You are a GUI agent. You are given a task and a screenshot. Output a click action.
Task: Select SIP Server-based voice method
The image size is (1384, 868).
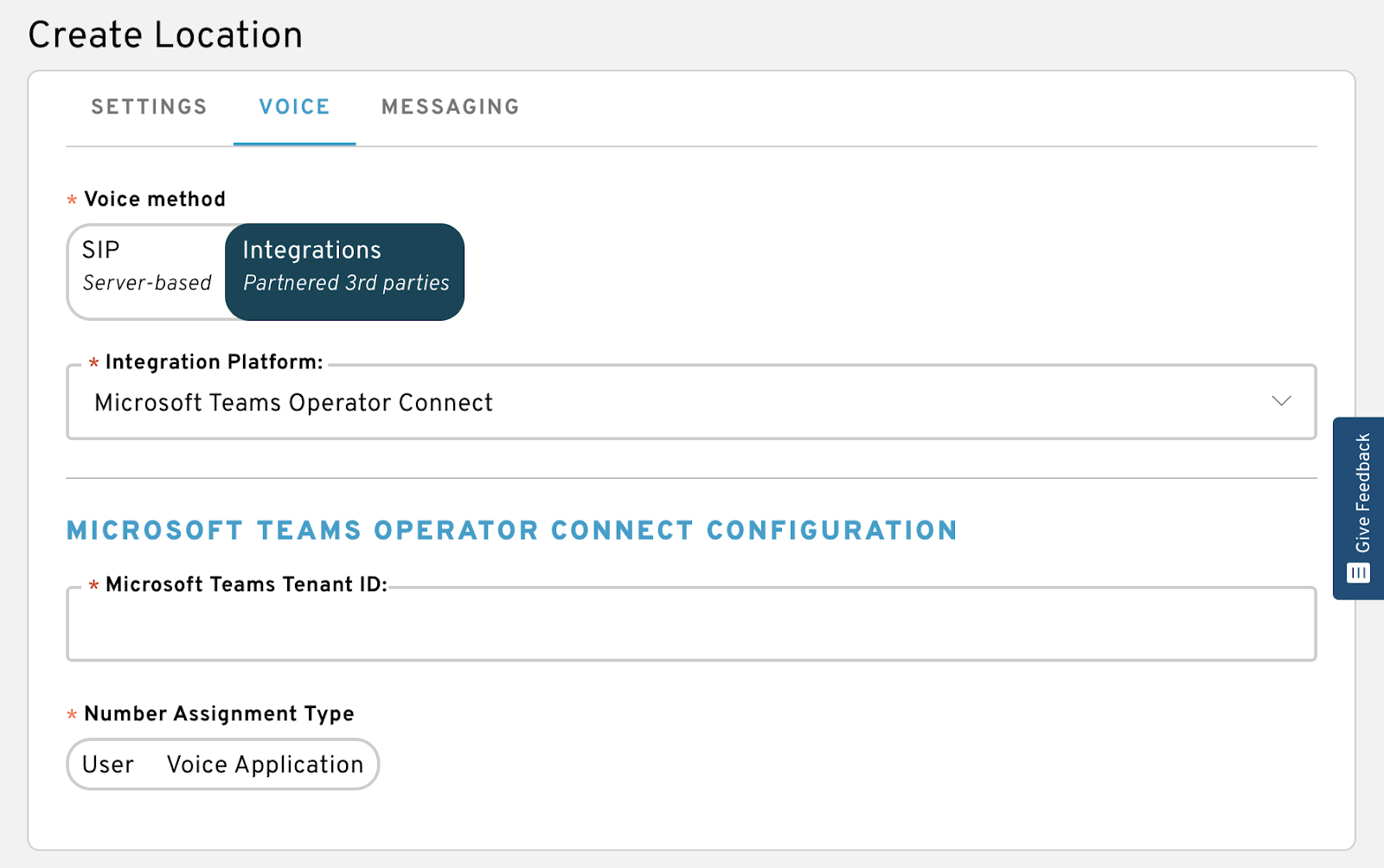pos(147,271)
